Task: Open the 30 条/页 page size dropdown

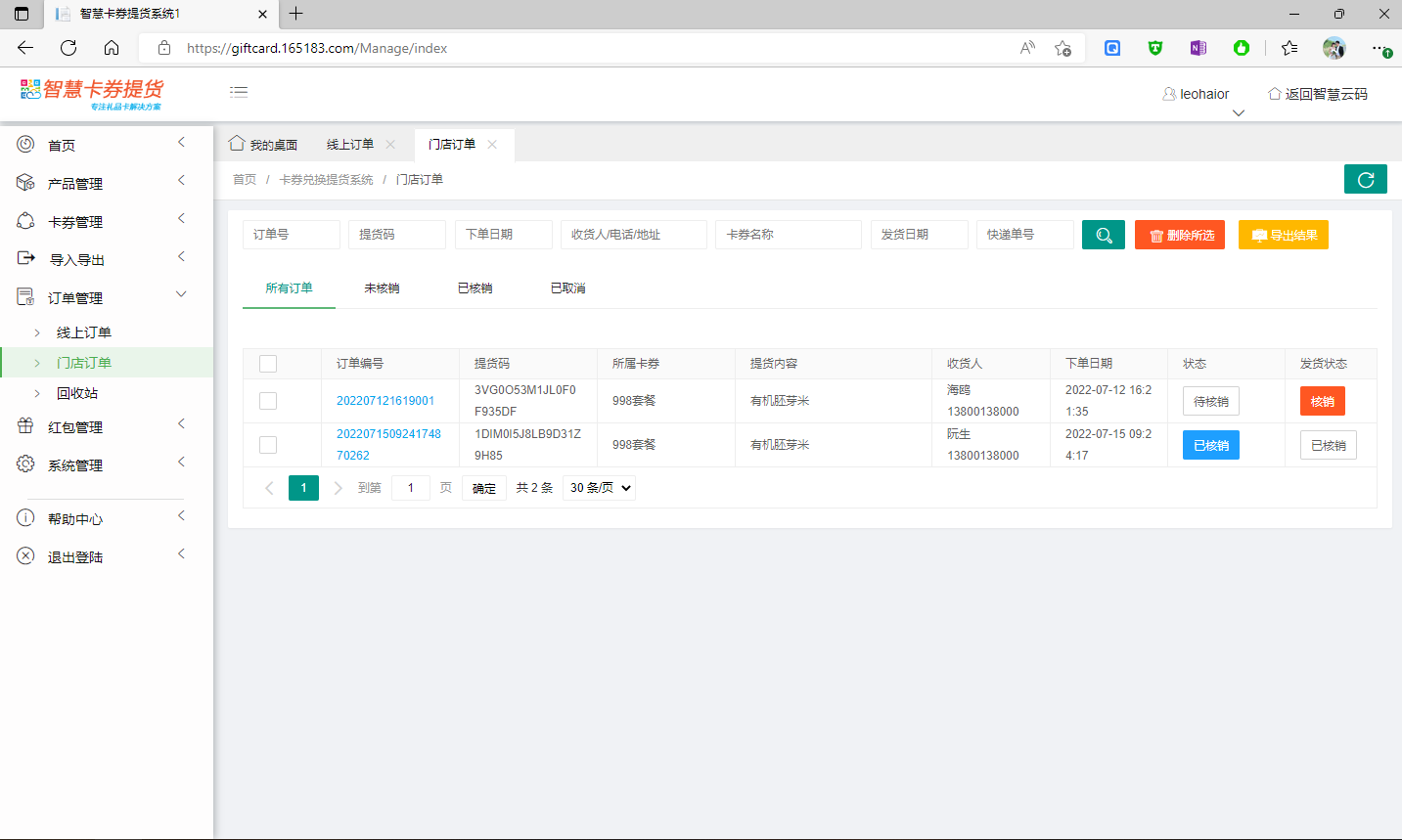Action: point(599,488)
